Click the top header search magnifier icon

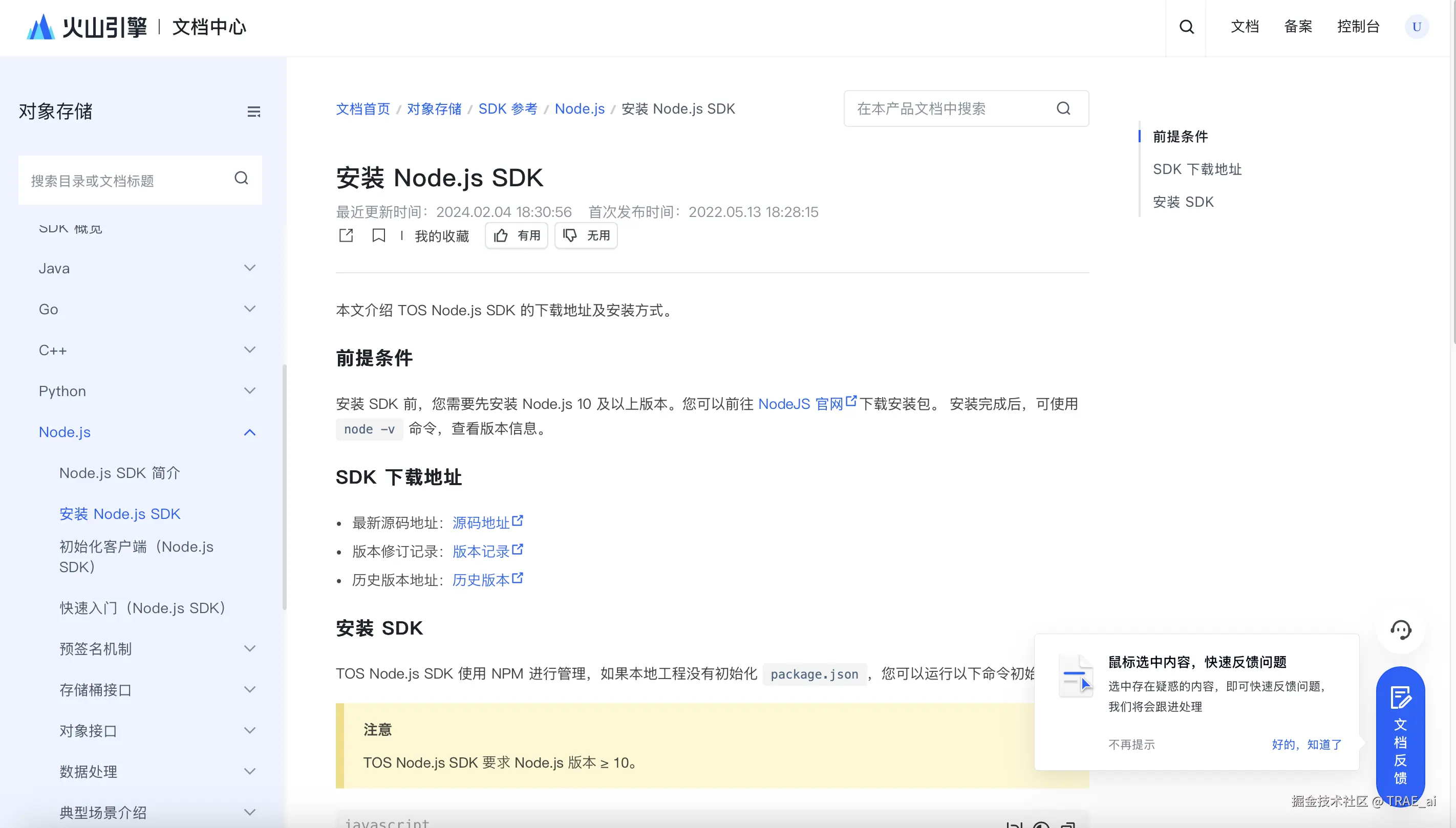click(x=1186, y=27)
